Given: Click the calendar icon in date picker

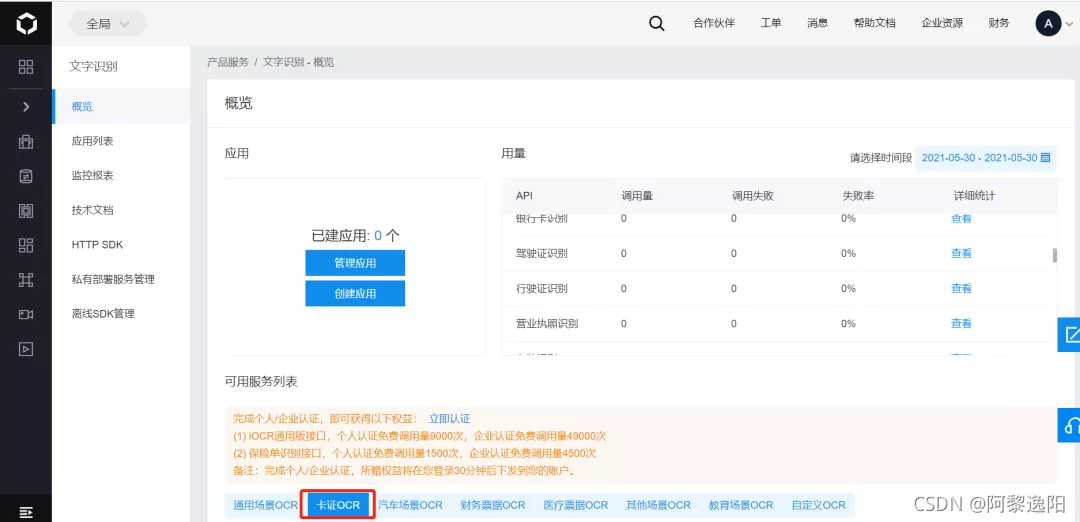Looking at the screenshot, I should pyautogui.click(x=1046, y=157).
